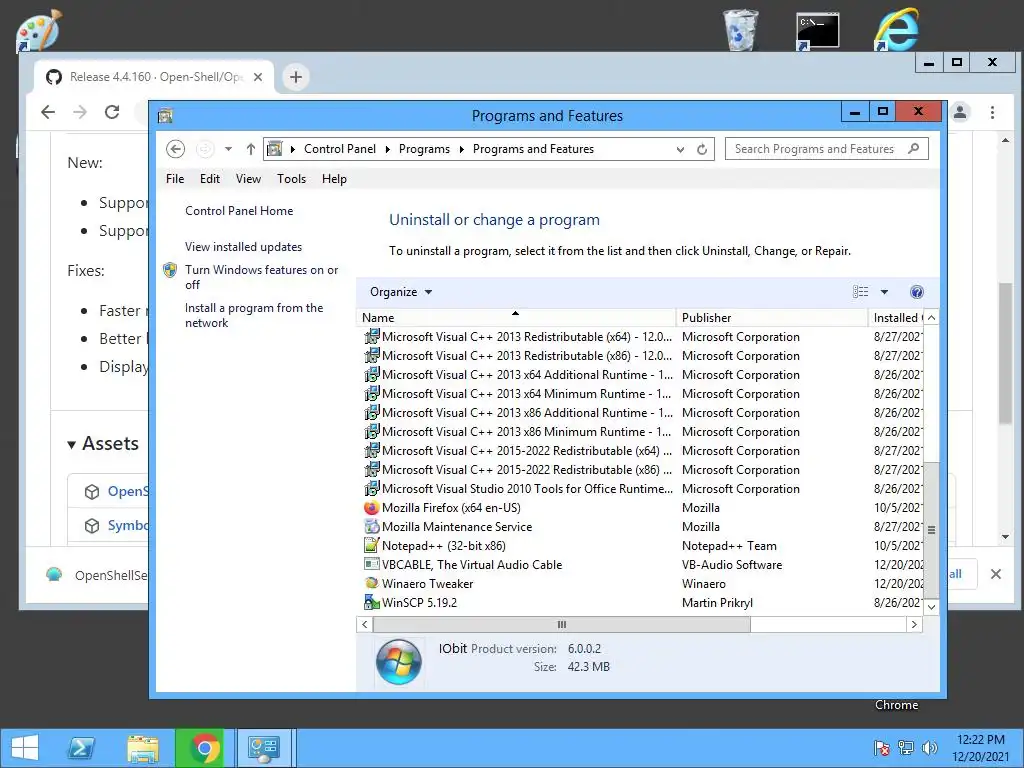The width and height of the screenshot is (1024, 768).
Task: Click the shield icon beside Turn Windows features
Action: click(170, 270)
